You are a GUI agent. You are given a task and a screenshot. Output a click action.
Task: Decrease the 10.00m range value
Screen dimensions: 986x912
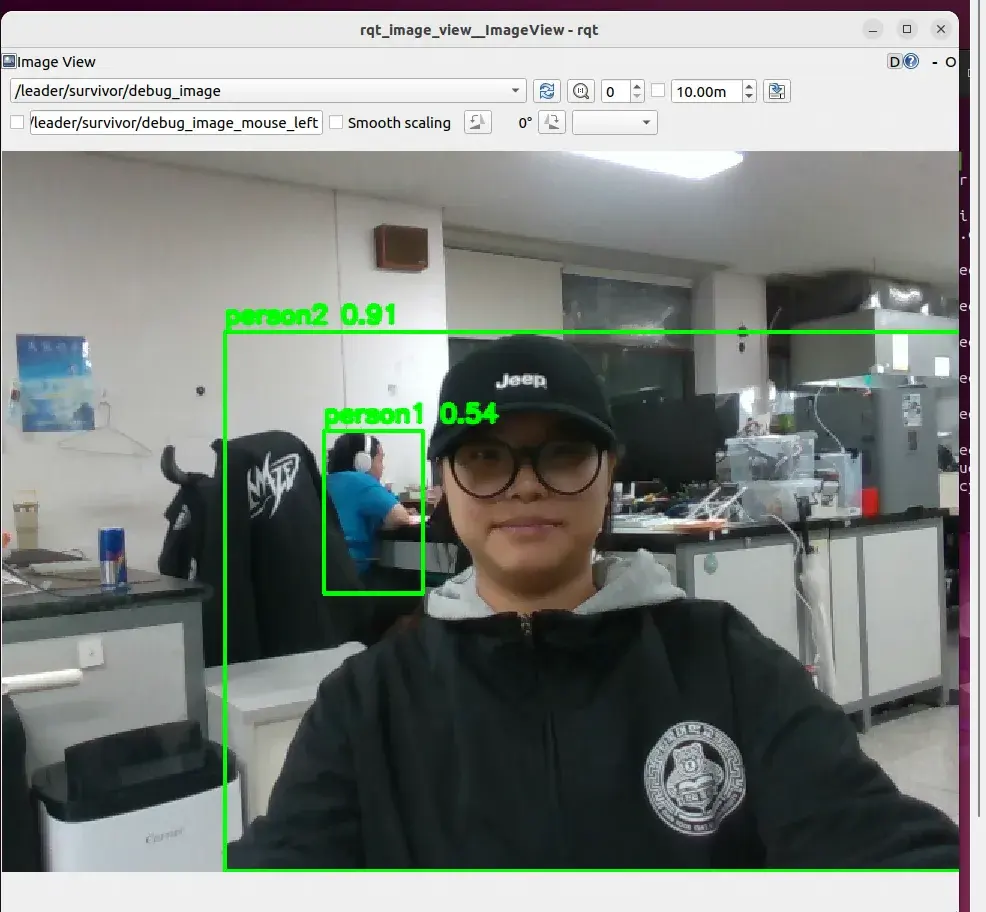pos(748,97)
